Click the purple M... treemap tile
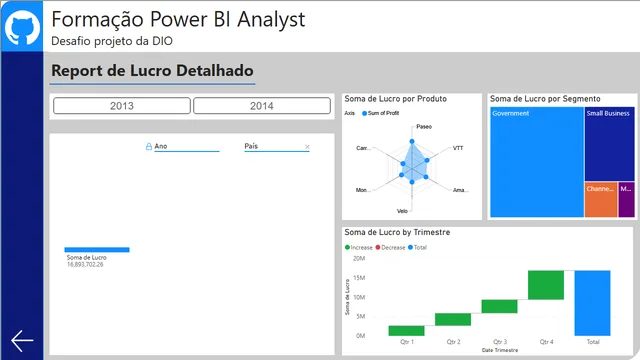The height and width of the screenshot is (360, 640). tap(627, 200)
